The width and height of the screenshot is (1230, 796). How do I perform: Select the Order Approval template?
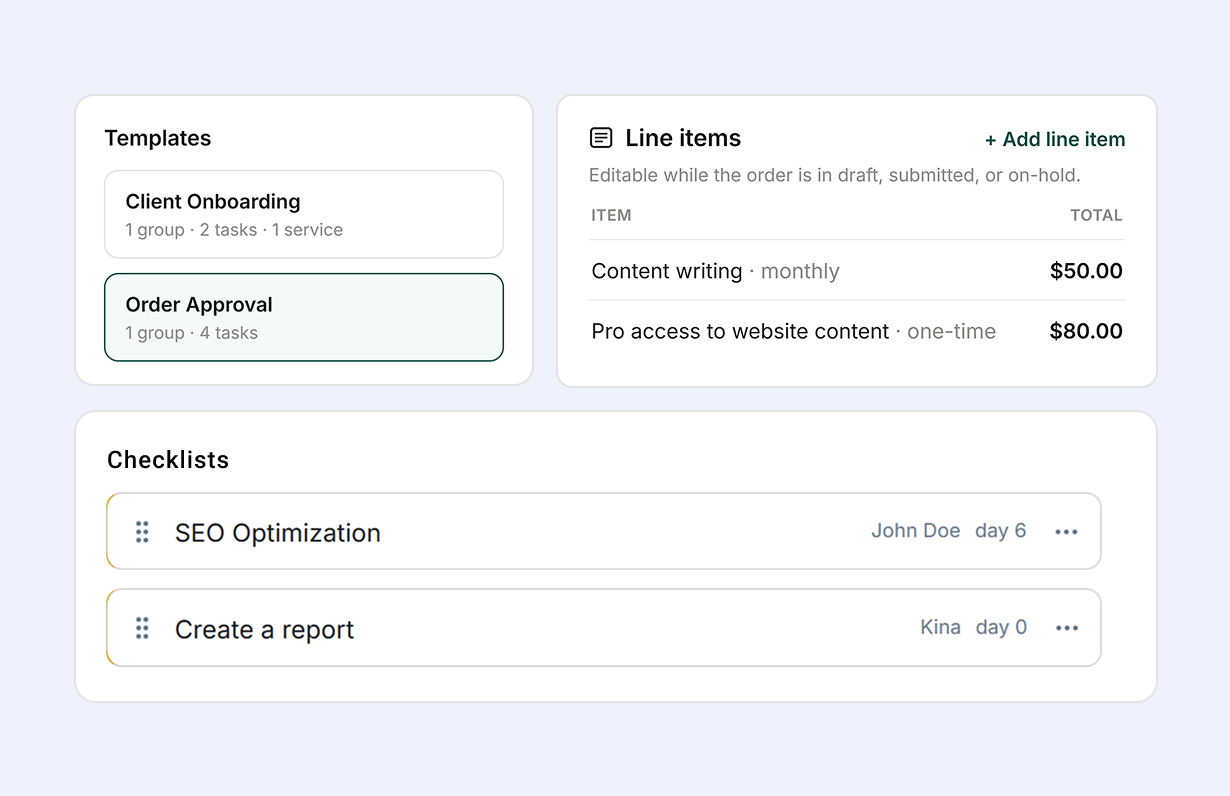304,317
